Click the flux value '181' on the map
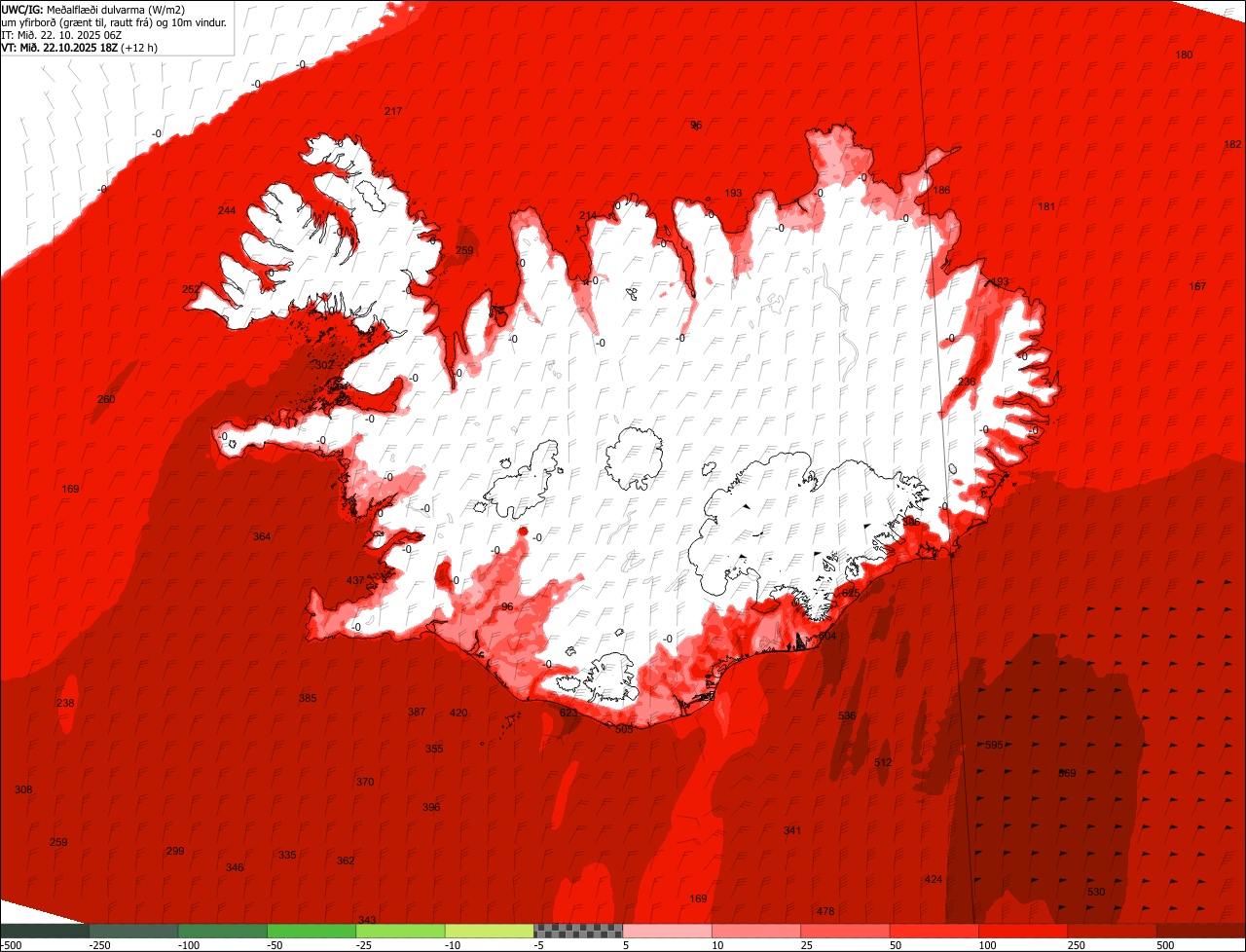Viewport: 1246px width, 952px height. 1046,206
